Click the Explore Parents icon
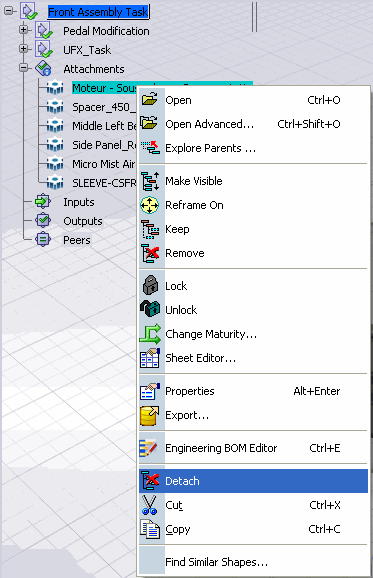 click(x=150, y=147)
